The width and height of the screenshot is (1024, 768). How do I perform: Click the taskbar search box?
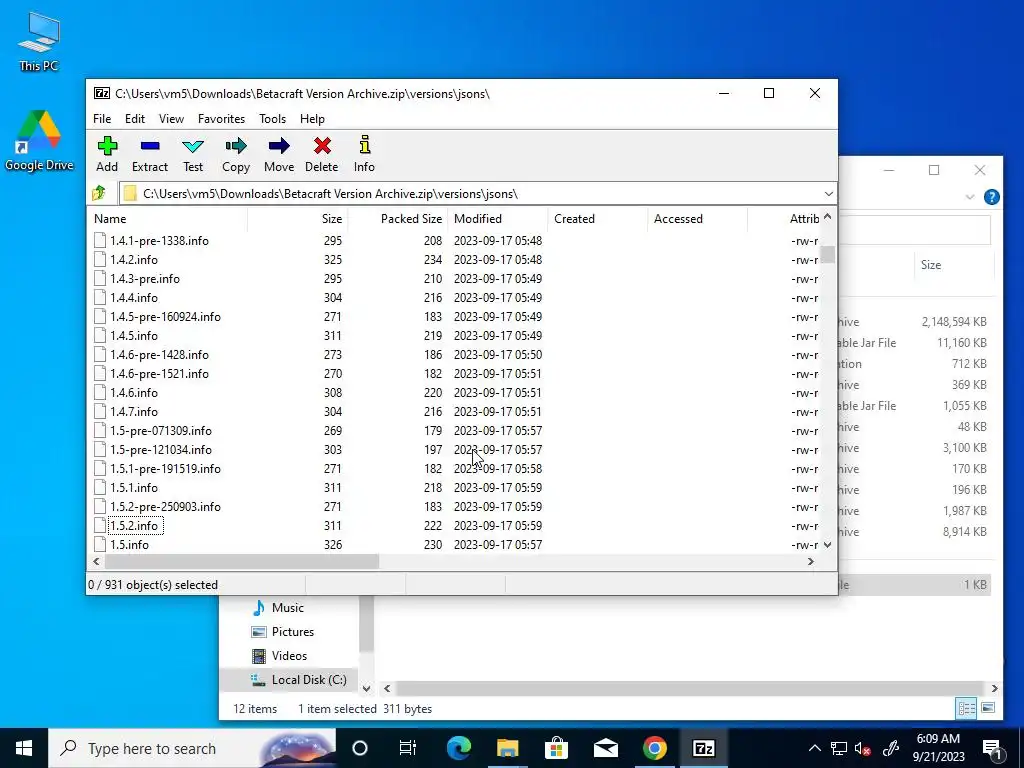coord(192,748)
